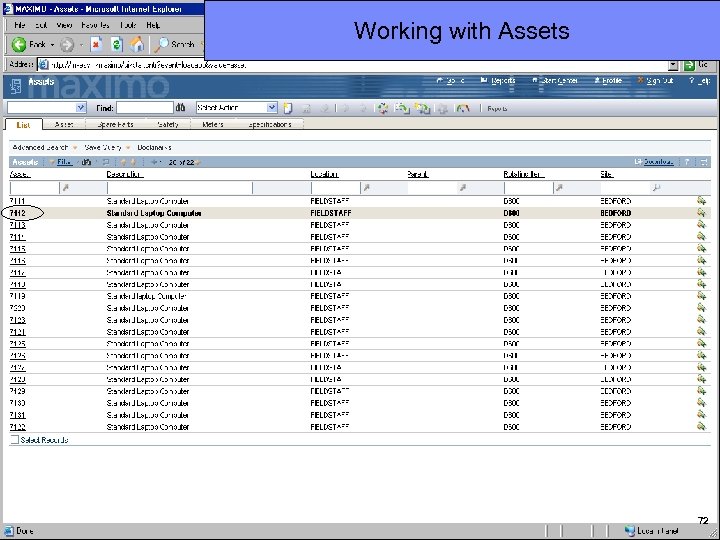Click the binoculars Find icon
The image size is (720, 540).
(180, 108)
